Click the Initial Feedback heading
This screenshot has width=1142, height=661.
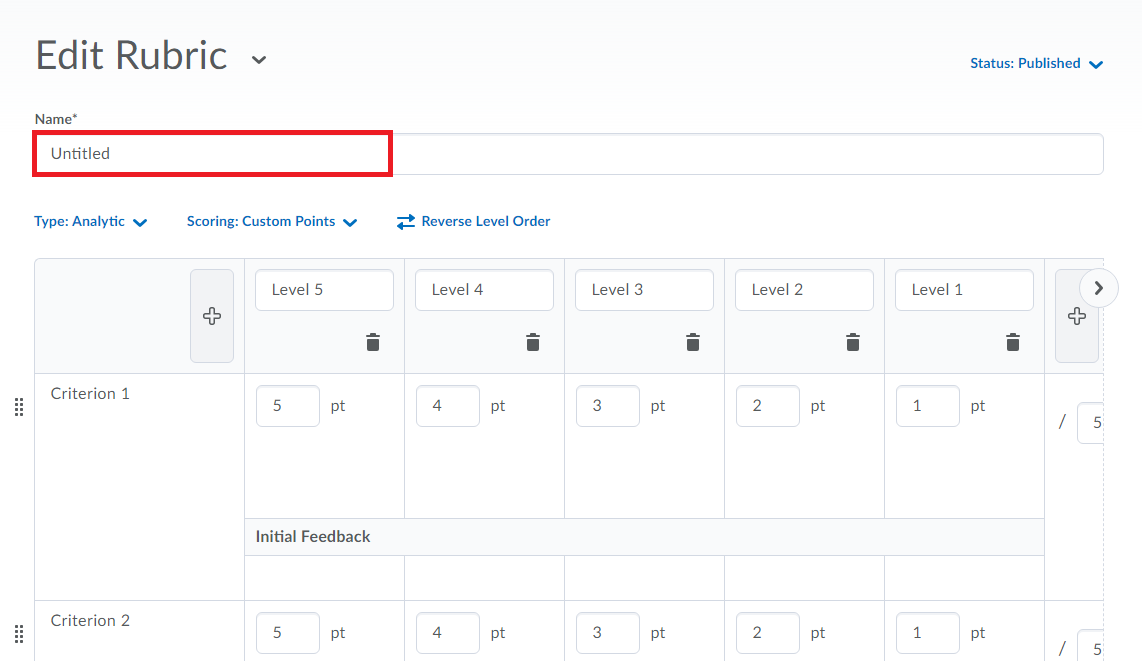tap(313, 537)
